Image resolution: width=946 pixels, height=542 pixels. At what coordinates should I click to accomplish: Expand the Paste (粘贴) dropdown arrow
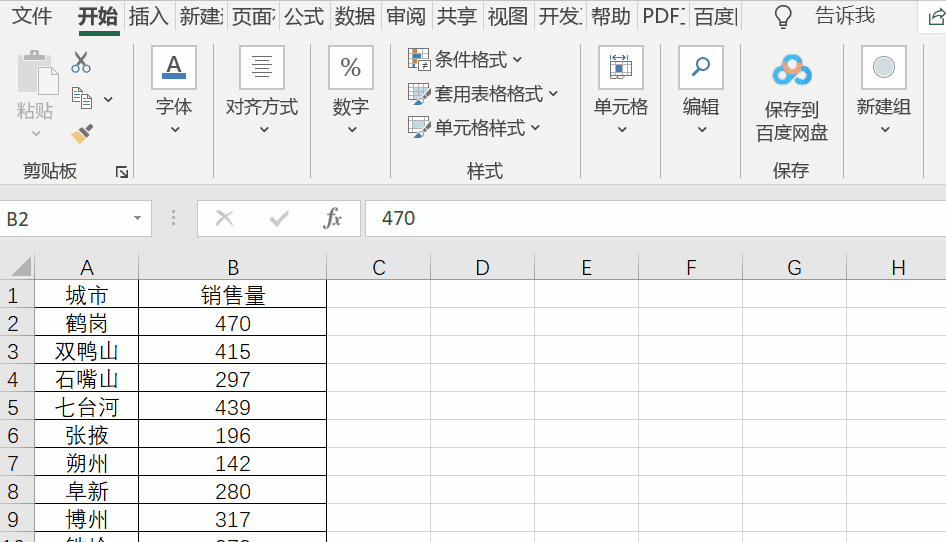click(x=36, y=134)
